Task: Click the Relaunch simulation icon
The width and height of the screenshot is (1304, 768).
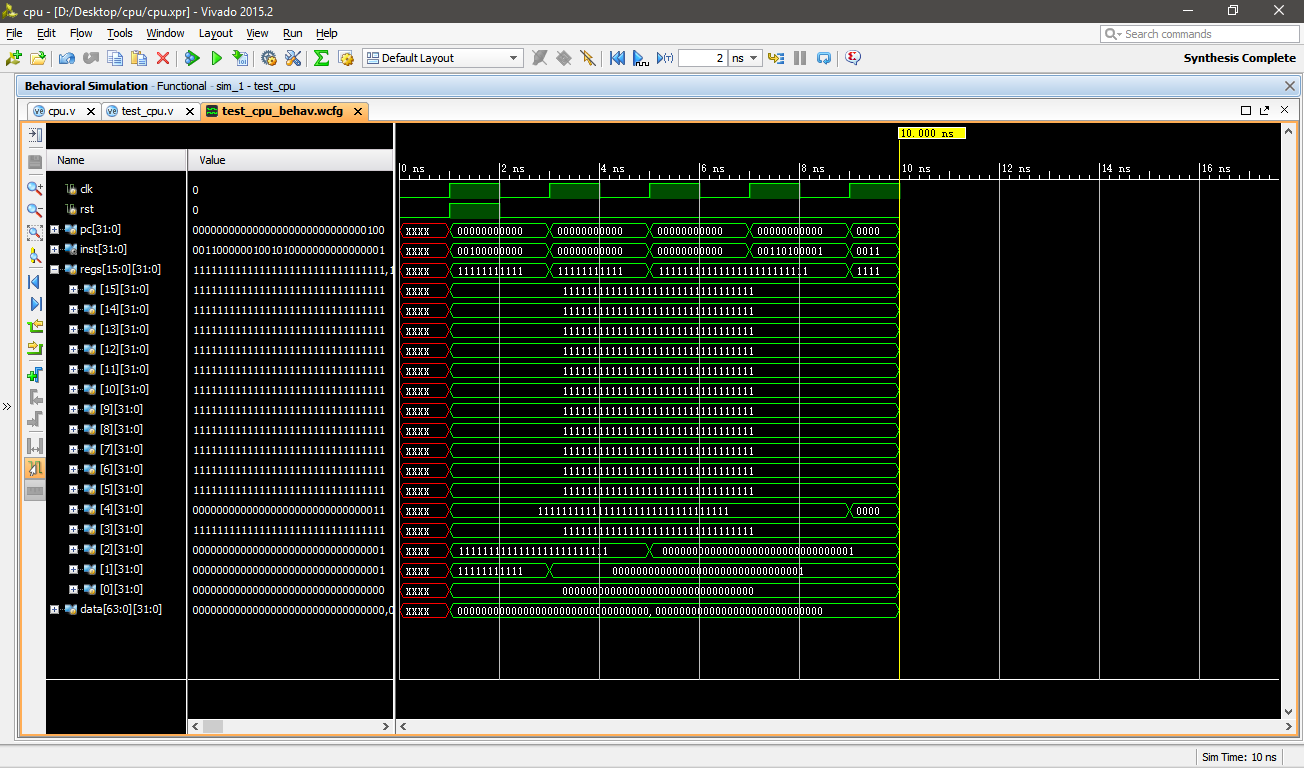Action: pos(824,58)
